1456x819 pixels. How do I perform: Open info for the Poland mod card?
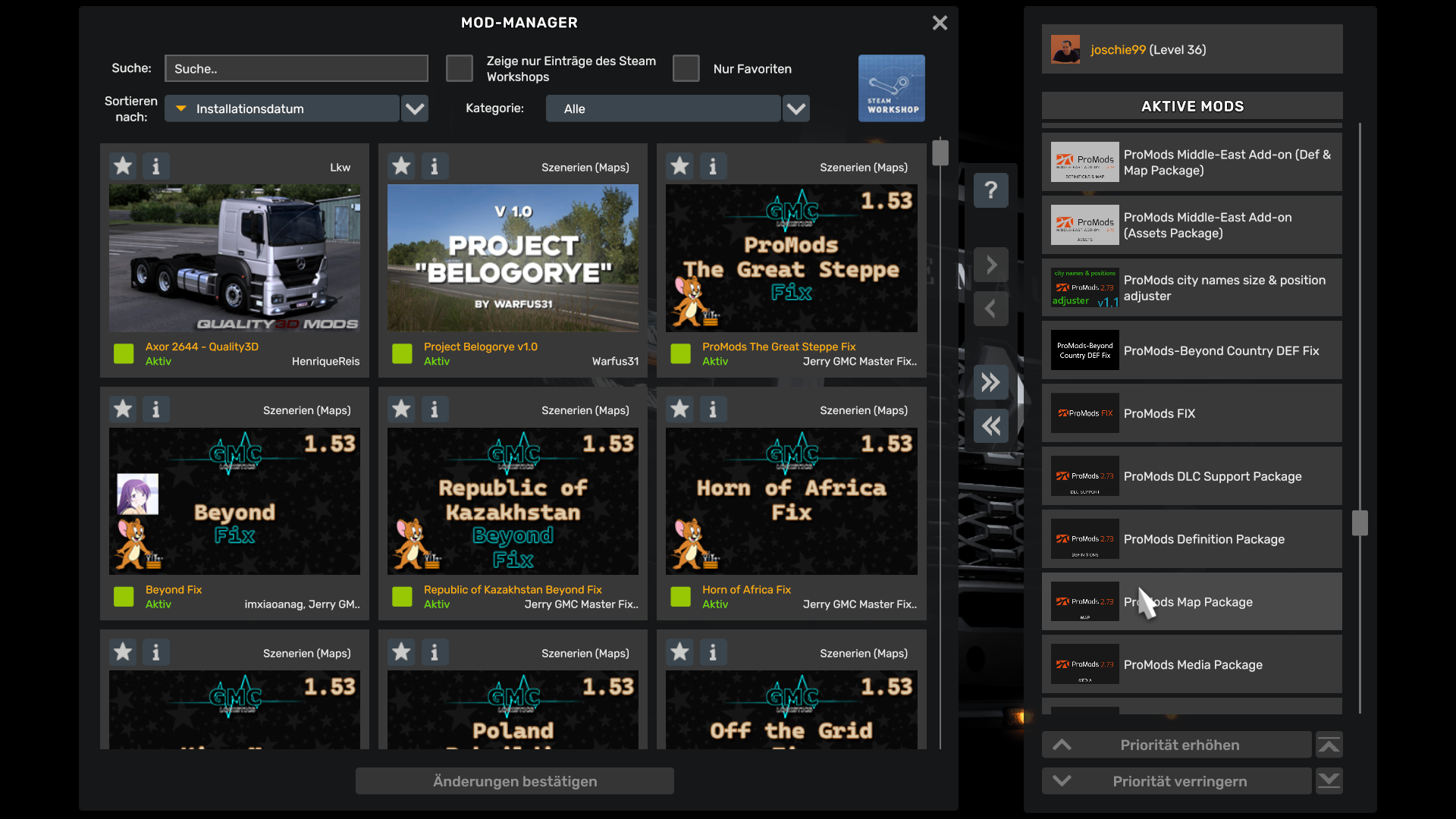click(x=435, y=652)
